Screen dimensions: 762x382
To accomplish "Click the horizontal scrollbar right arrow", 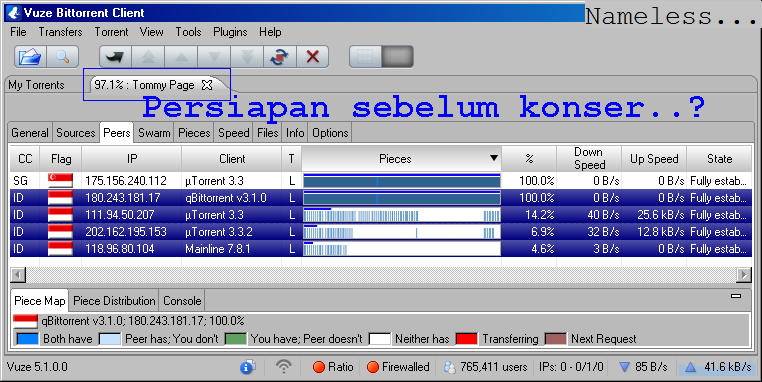I will coord(744,275).
